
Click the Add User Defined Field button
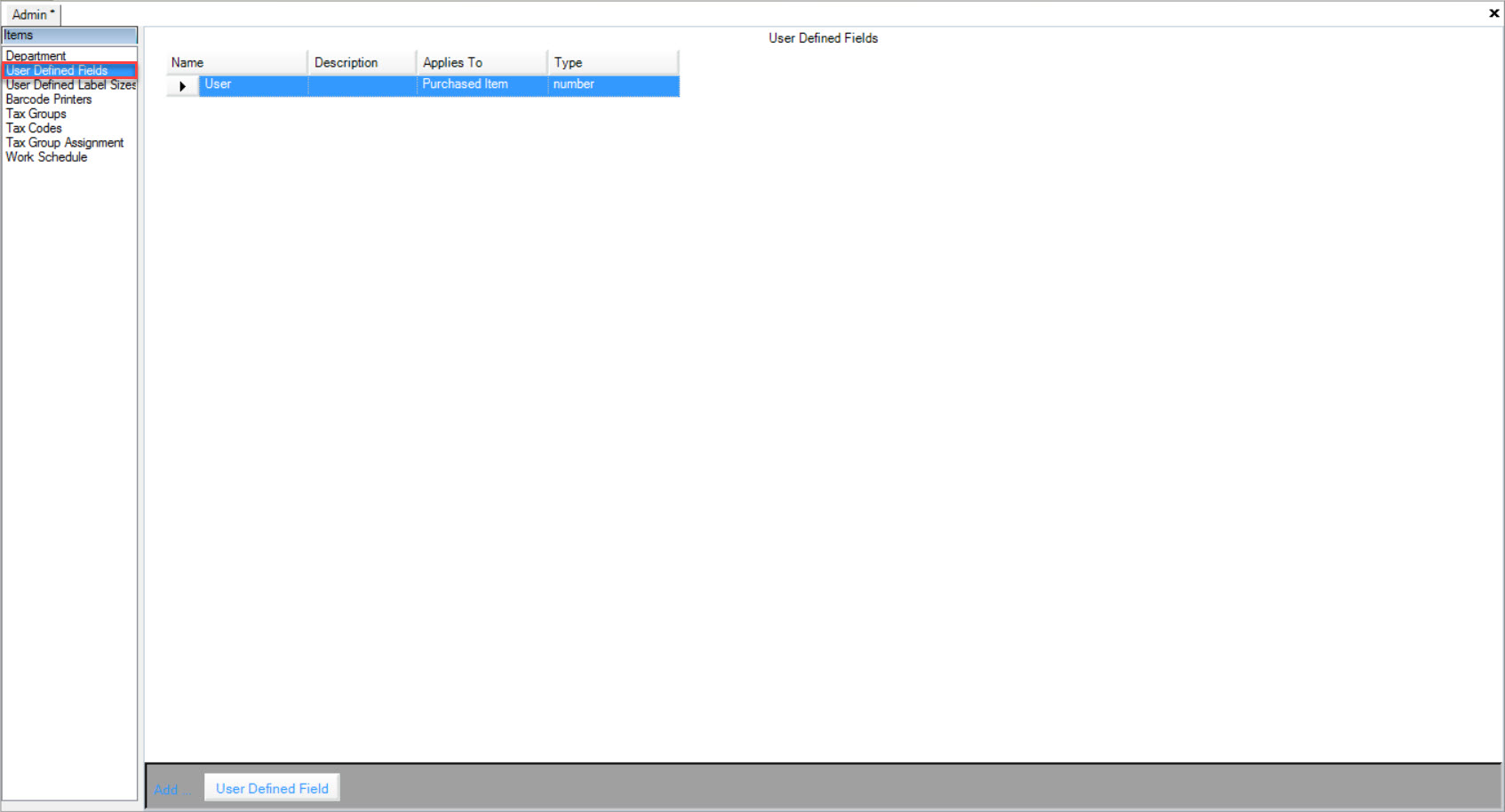272,788
